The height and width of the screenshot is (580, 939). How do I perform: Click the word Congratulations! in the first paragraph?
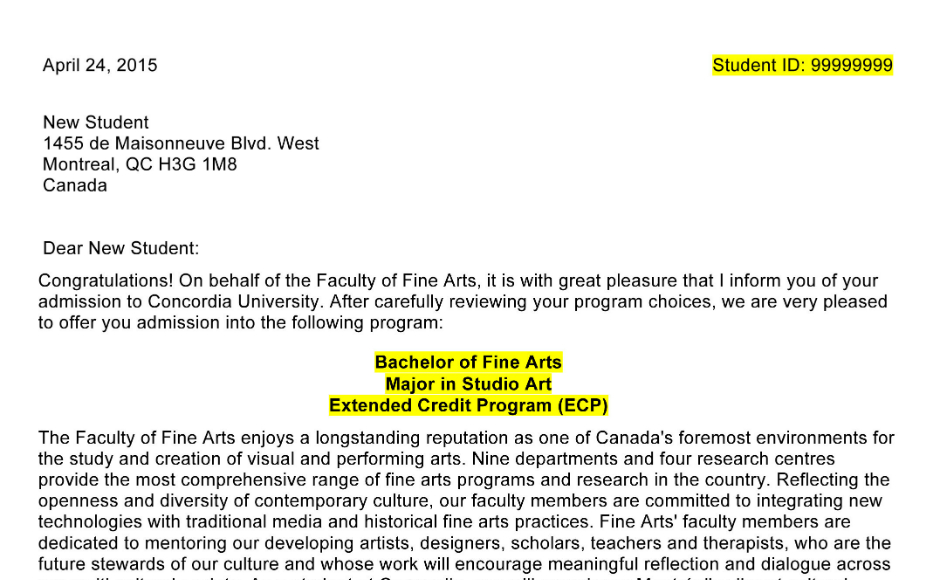106,281
